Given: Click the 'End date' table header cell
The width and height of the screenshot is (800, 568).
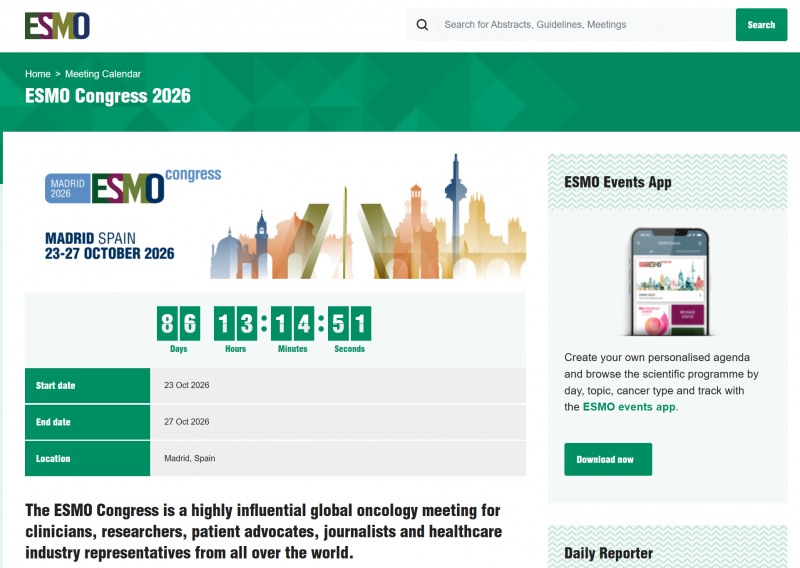Looking at the screenshot, I should [87, 422].
